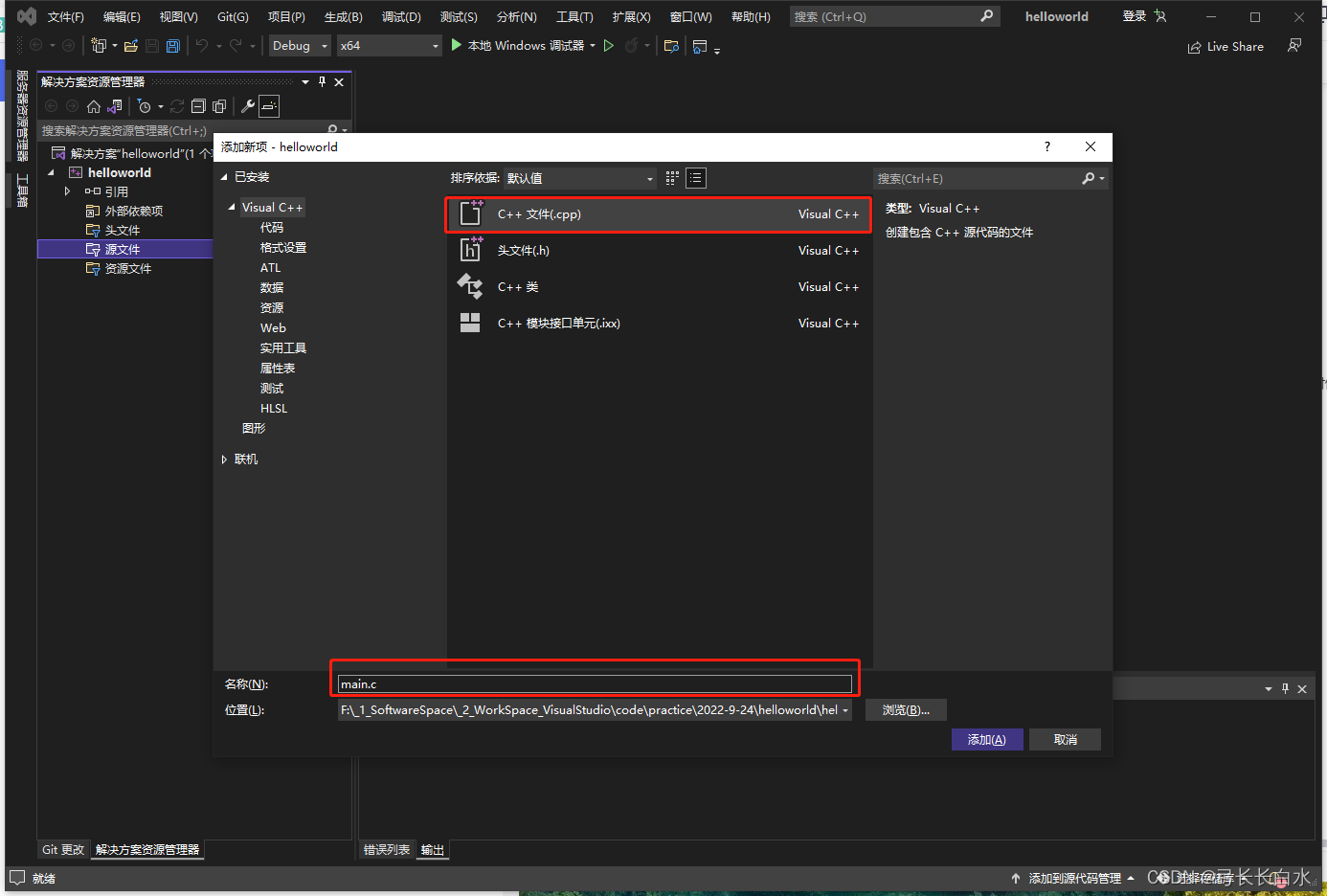This screenshot has height=896, width=1327.
Task: Expand the 联机 tree node
Action: (x=224, y=459)
